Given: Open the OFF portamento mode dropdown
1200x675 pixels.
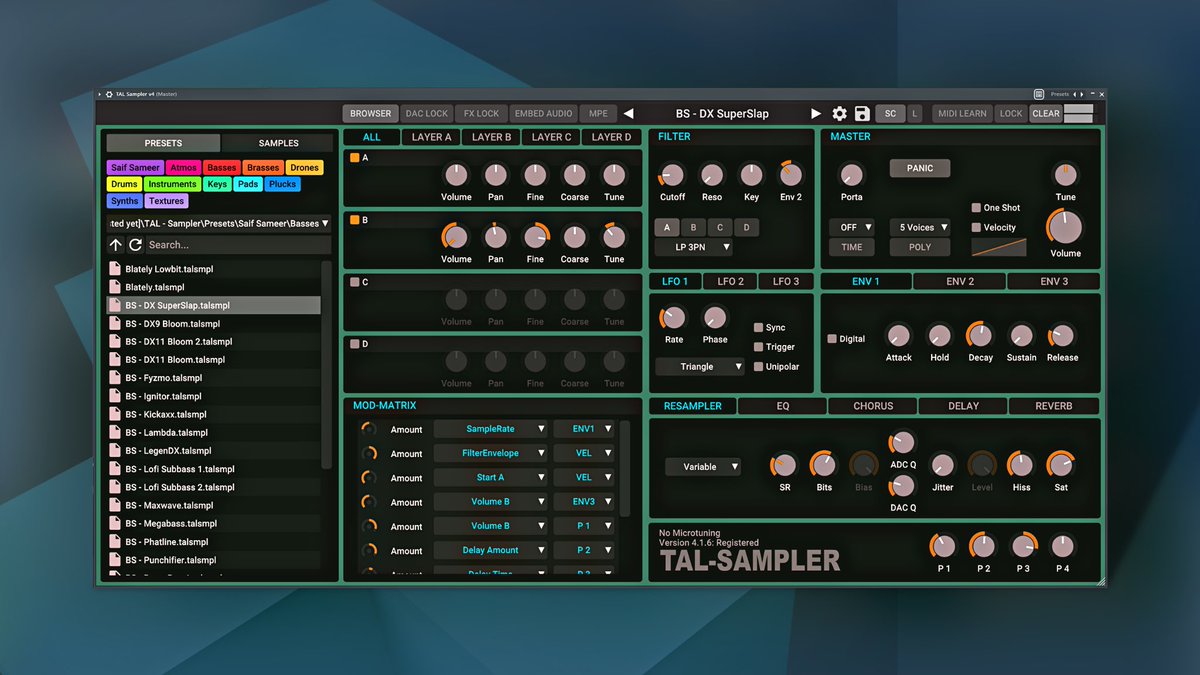Looking at the screenshot, I should click(x=851, y=228).
